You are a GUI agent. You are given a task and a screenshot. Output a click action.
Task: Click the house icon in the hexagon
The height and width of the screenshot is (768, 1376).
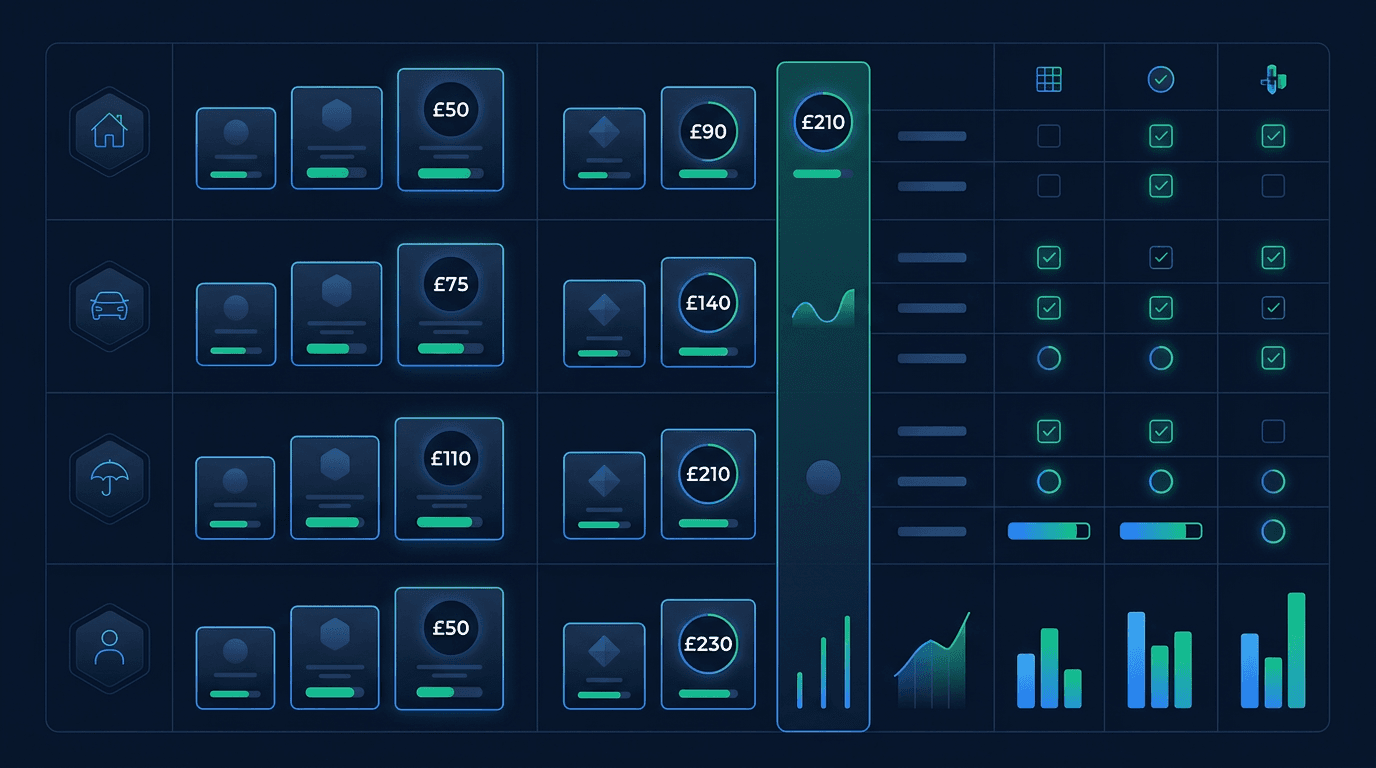coord(108,131)
